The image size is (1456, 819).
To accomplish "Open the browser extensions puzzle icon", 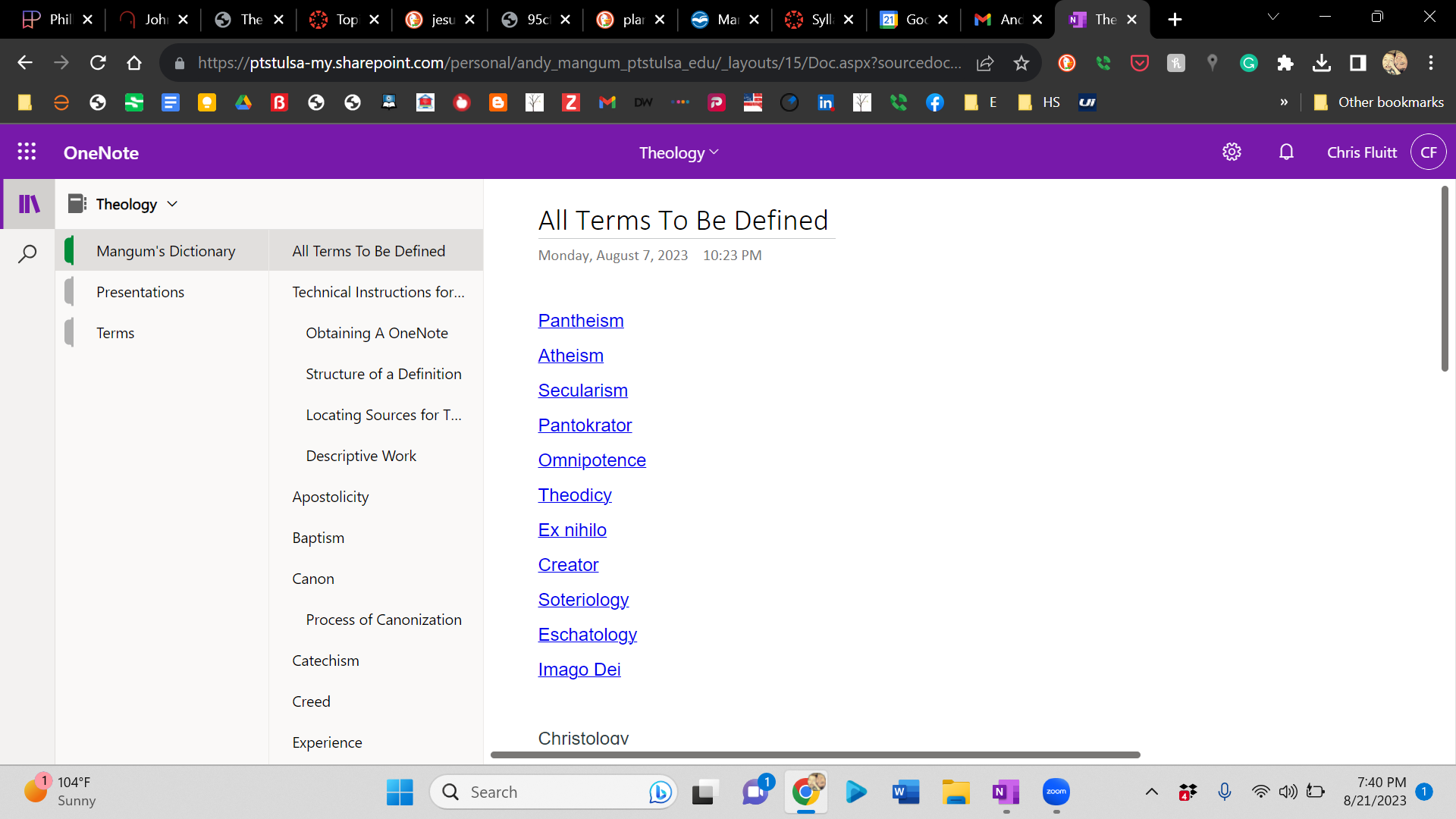I will 1285,63.
